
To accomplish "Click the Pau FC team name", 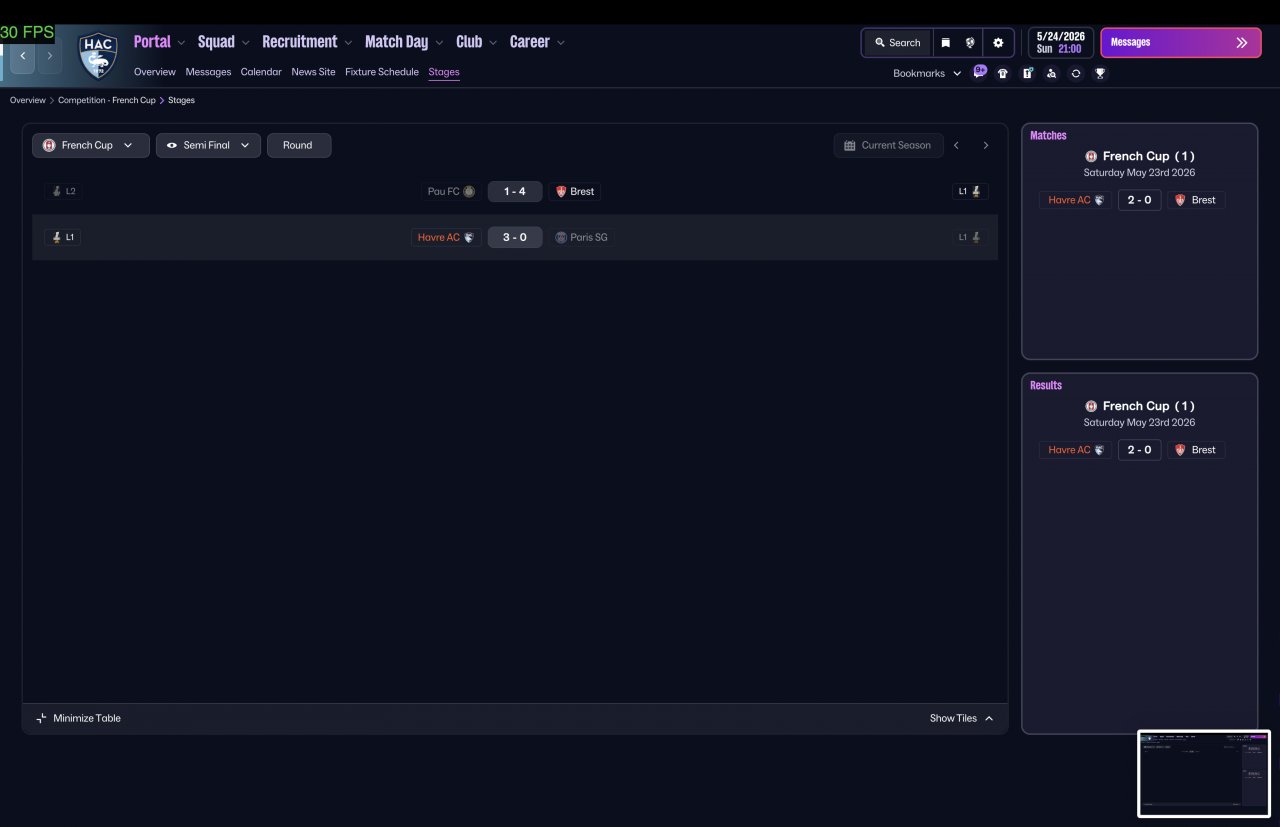I will point(444,191).
